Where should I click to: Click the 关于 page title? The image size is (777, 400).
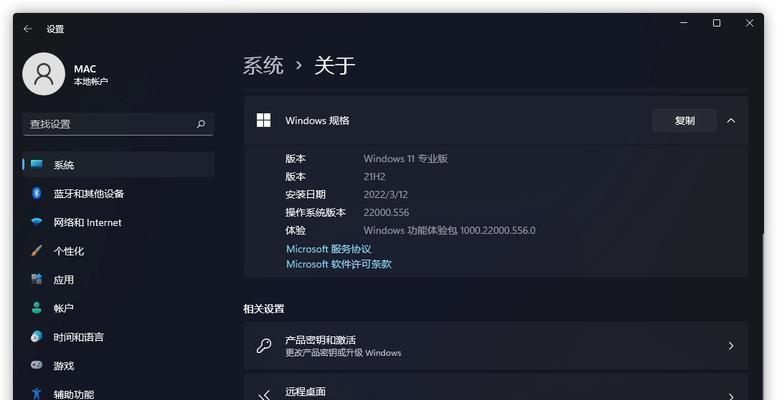[x=334, y=65]
